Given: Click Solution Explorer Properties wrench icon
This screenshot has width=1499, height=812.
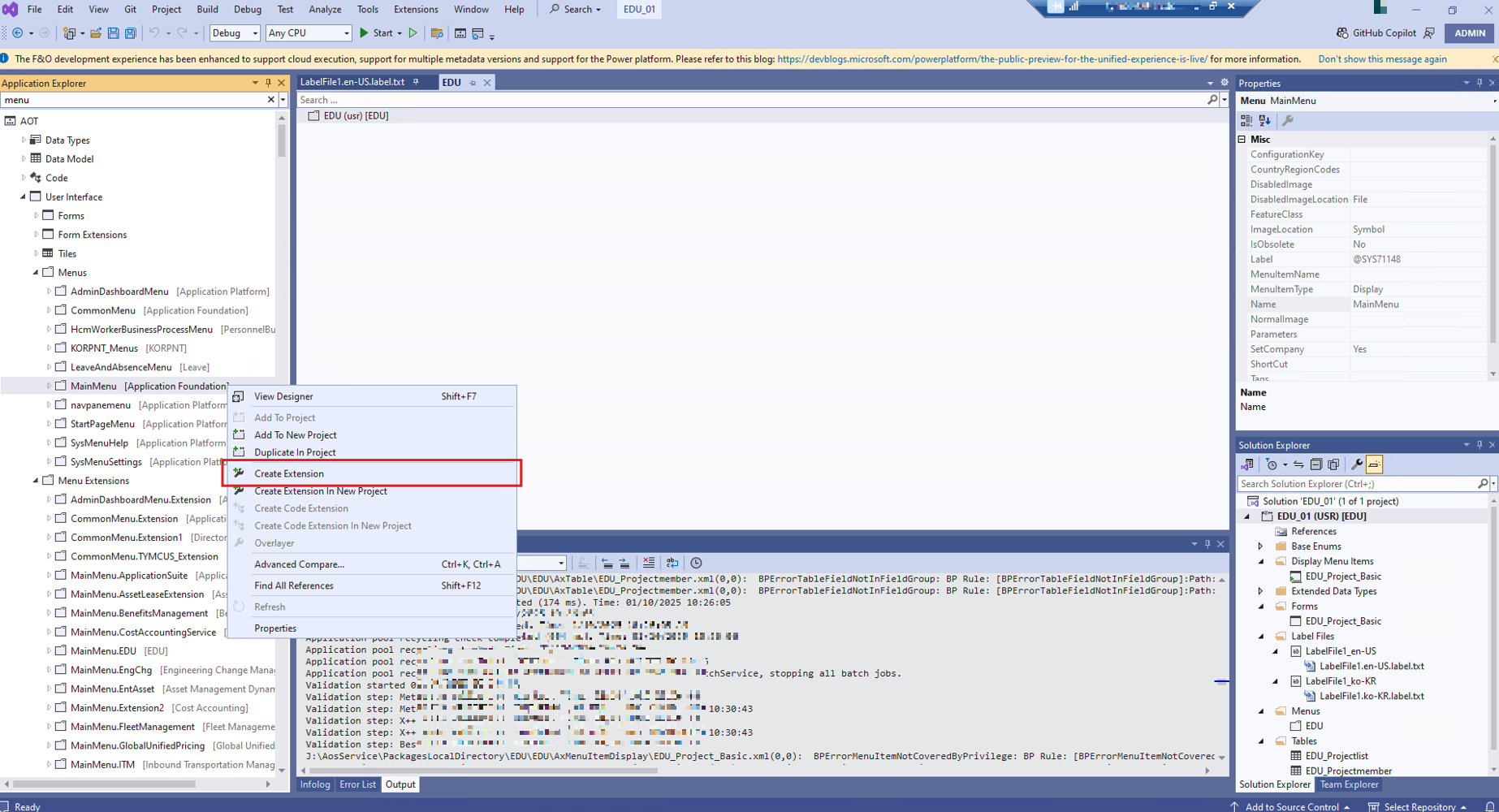Looking at the screenshot, I should tap(1356, 464).
